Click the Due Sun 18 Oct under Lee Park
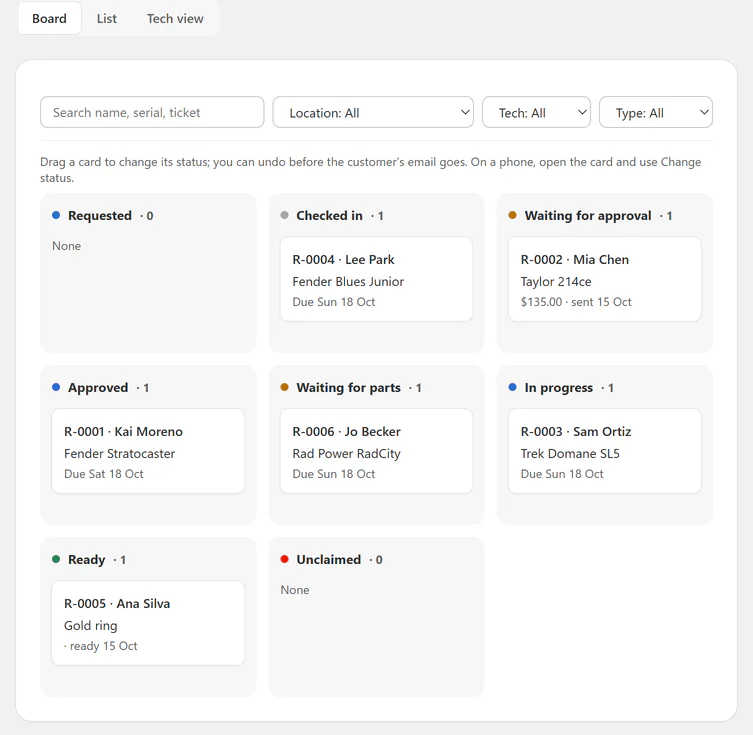Screen dimensions: 753x735 [334, 302]
